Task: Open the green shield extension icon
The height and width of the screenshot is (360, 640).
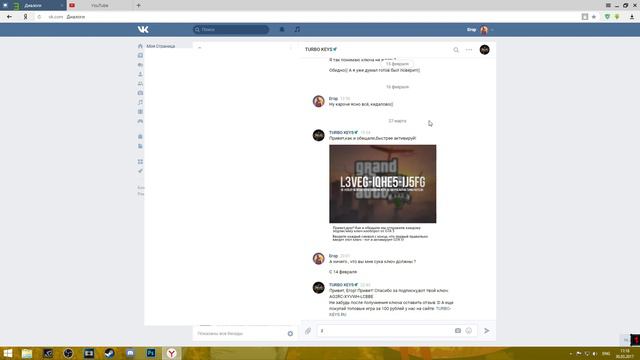Action: click(x=607, y=17)
